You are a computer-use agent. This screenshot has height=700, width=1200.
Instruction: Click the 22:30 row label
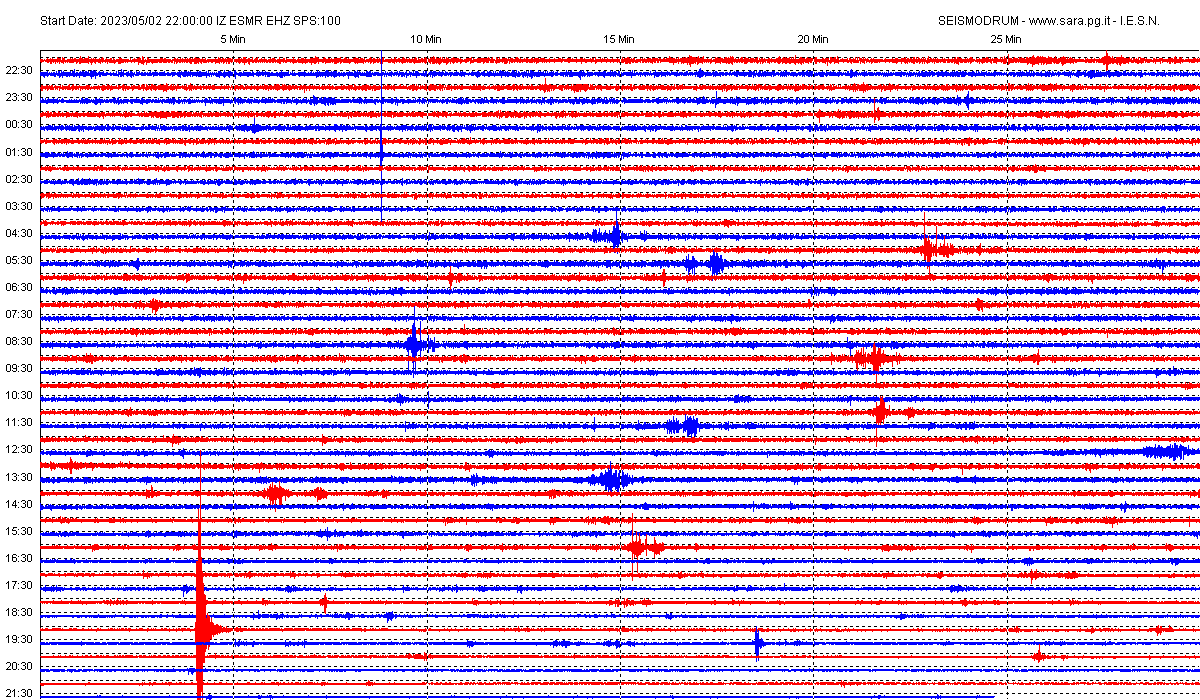coord(20,70)
